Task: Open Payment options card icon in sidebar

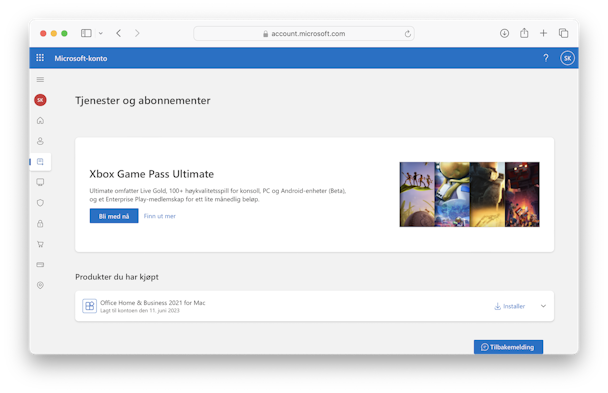Action: pos(40,265)
